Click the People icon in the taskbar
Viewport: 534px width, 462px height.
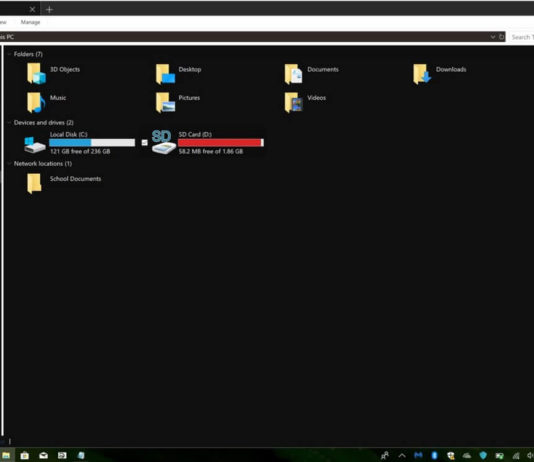point(385,455)
